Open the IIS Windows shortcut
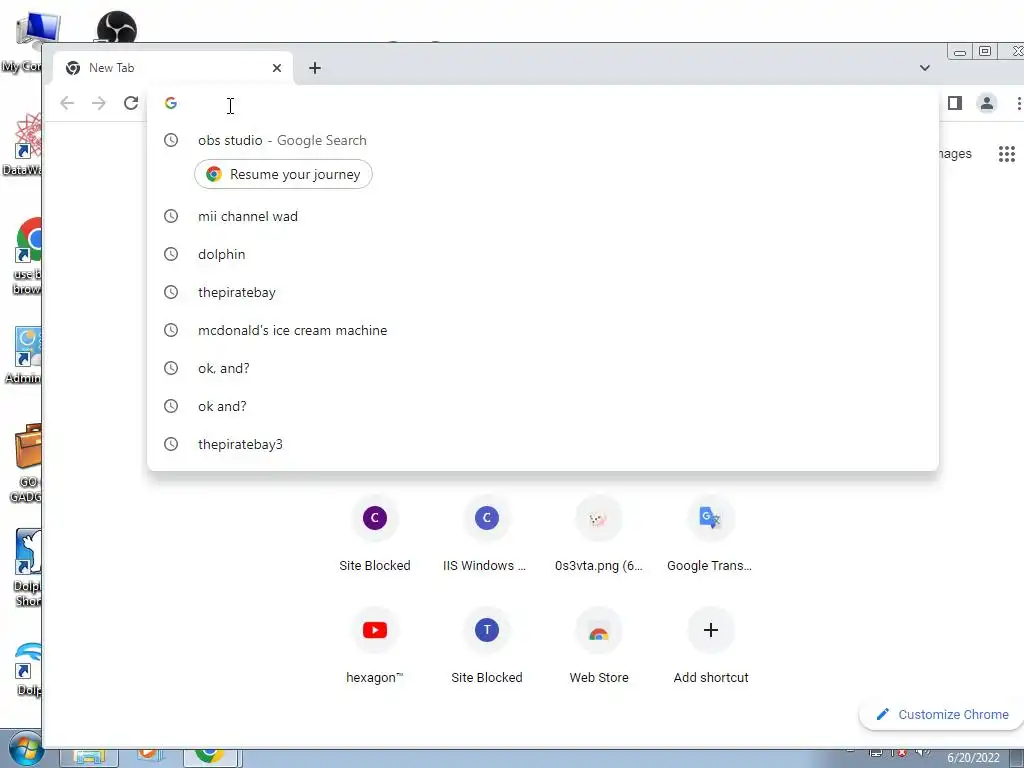 [487, 536]
